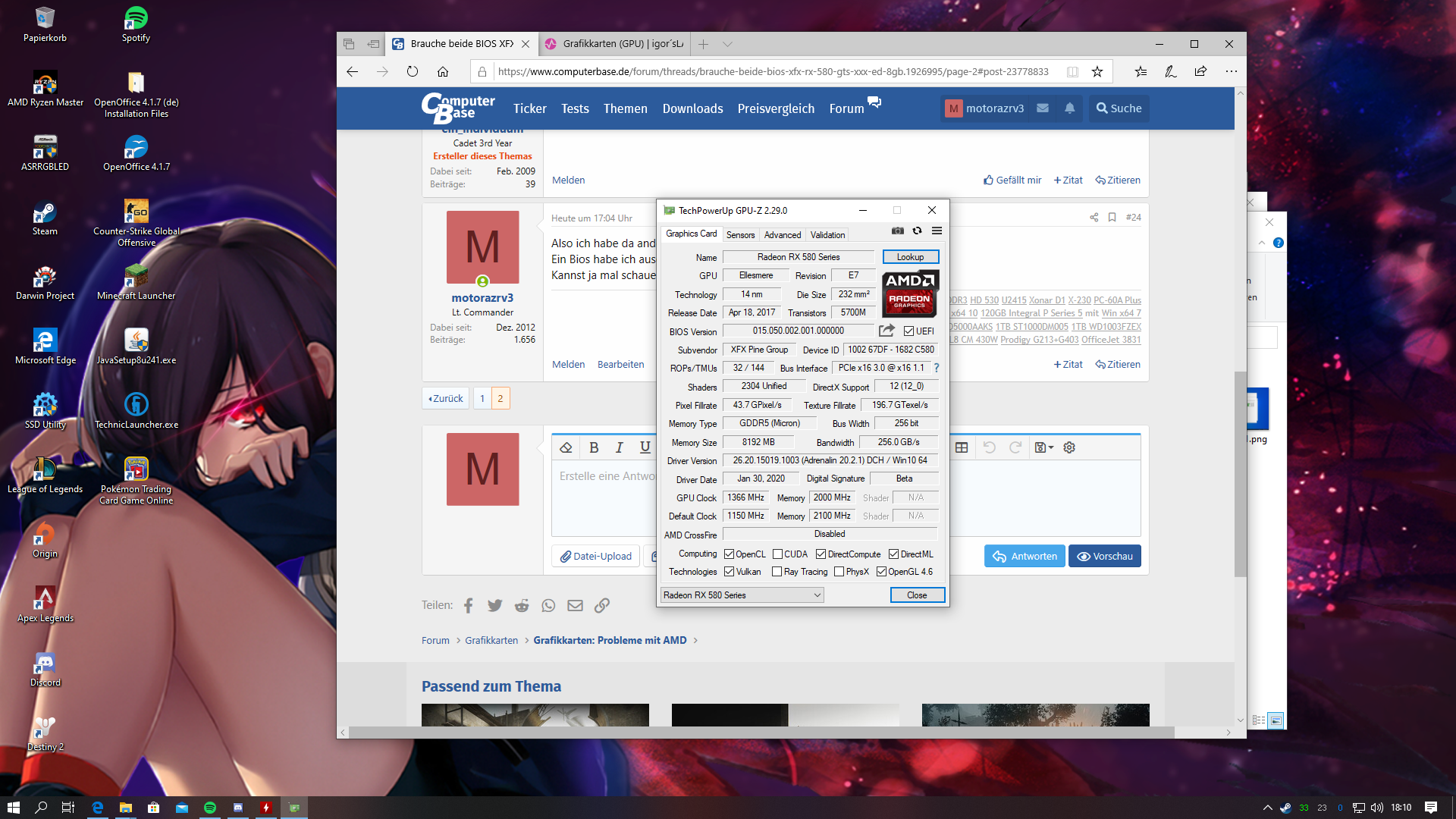
Task: Expand the browser tab list chevron
Action: click(x=727, y=44)
